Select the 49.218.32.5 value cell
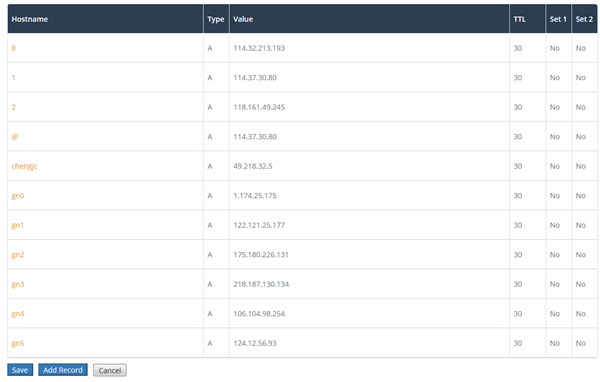 pyautogui.click(x=369, y=166)
